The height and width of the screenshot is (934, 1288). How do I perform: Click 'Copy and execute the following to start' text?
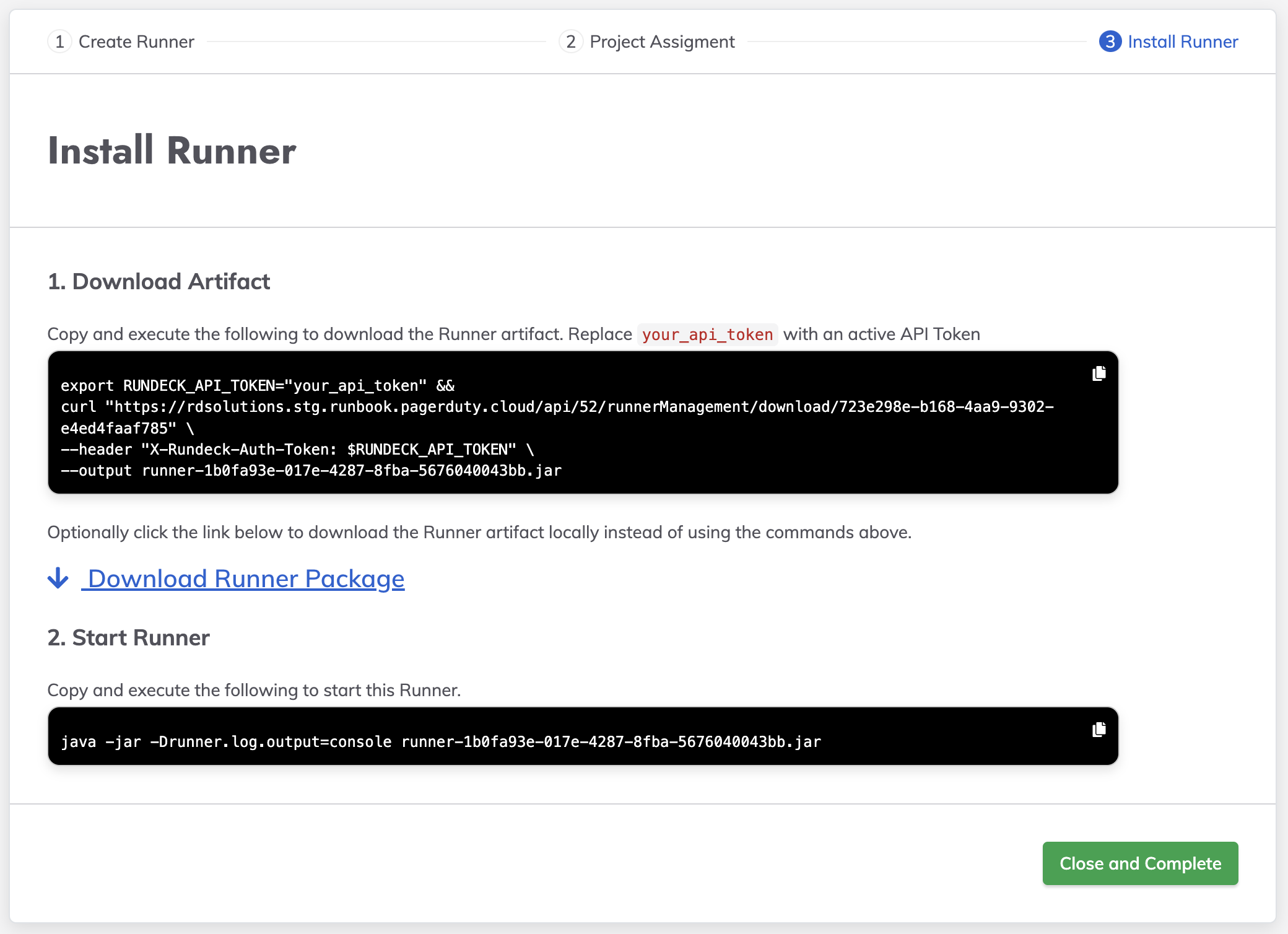254,691
